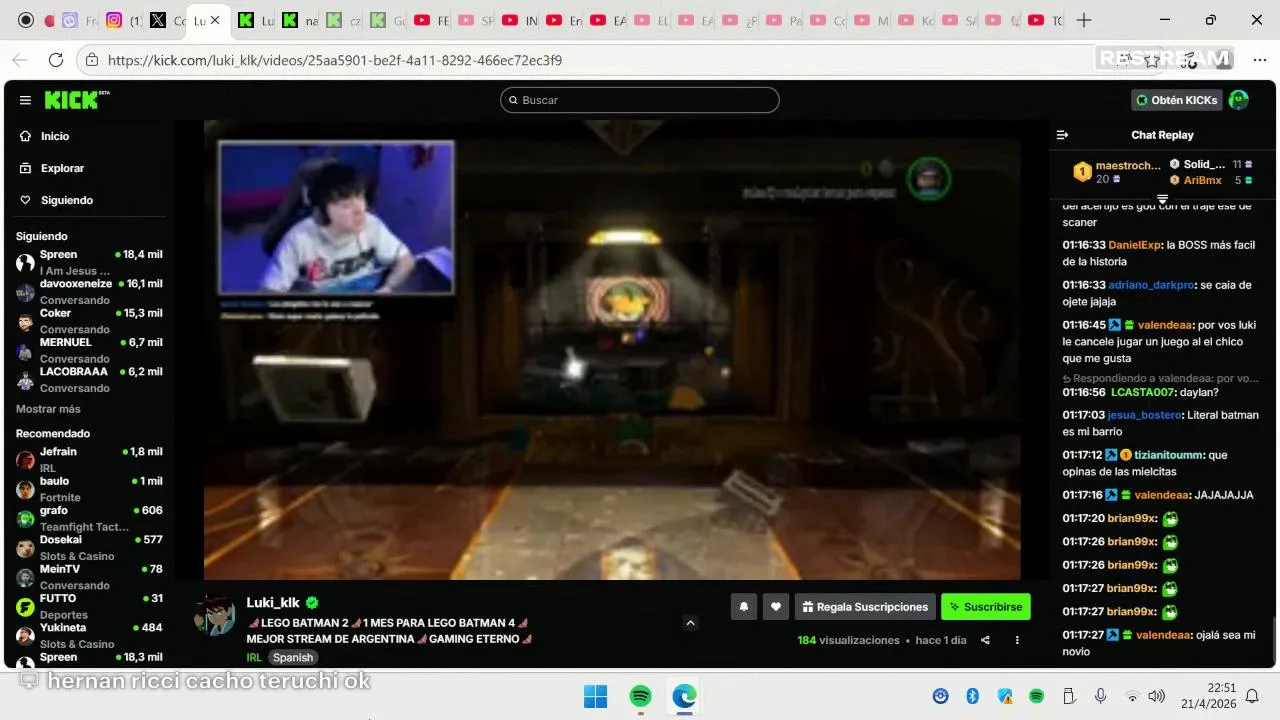Reload the browser page

click(56, 60)
